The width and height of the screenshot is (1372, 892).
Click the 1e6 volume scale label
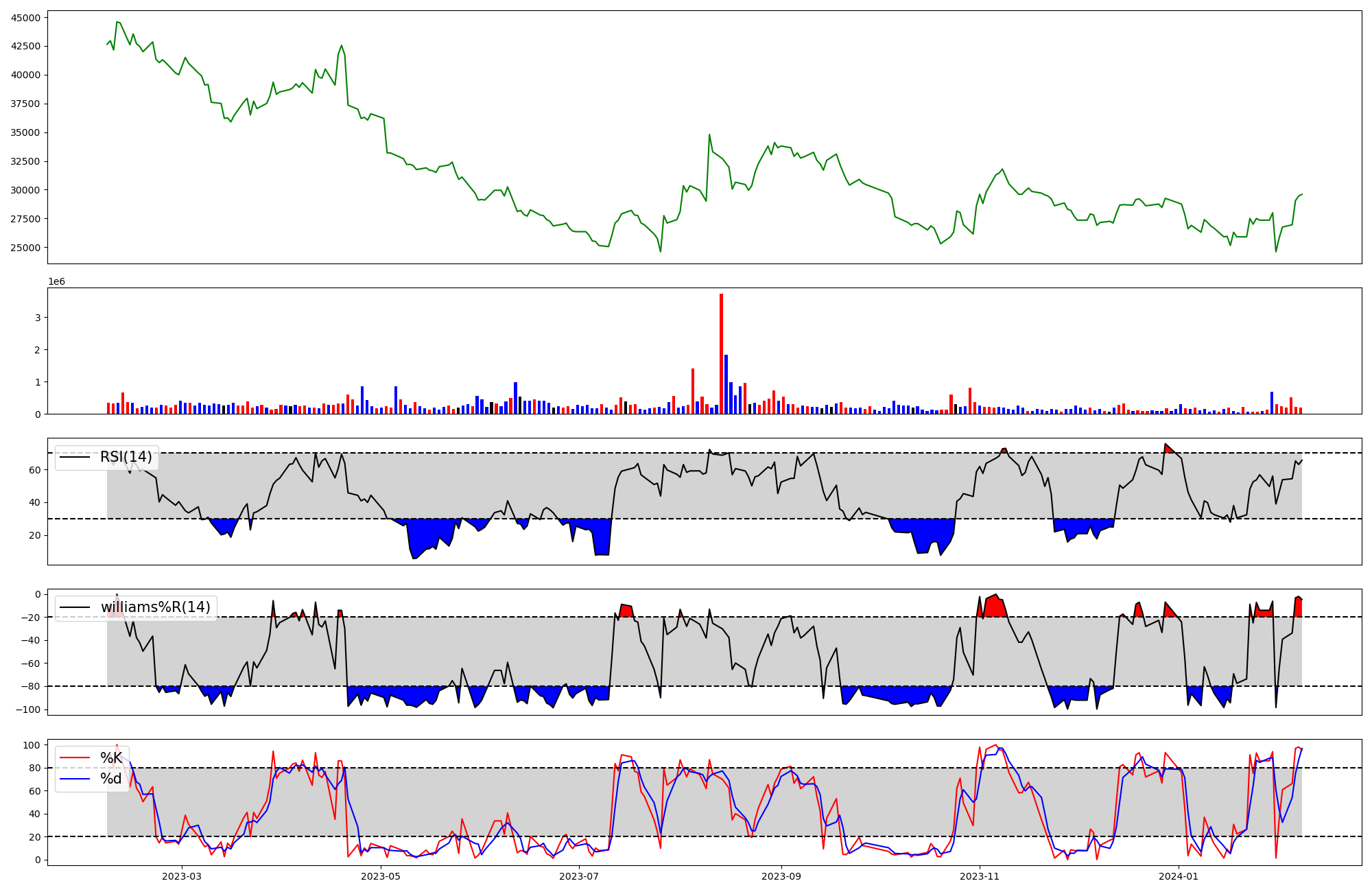pyautogui.click(x=56, y=282)
